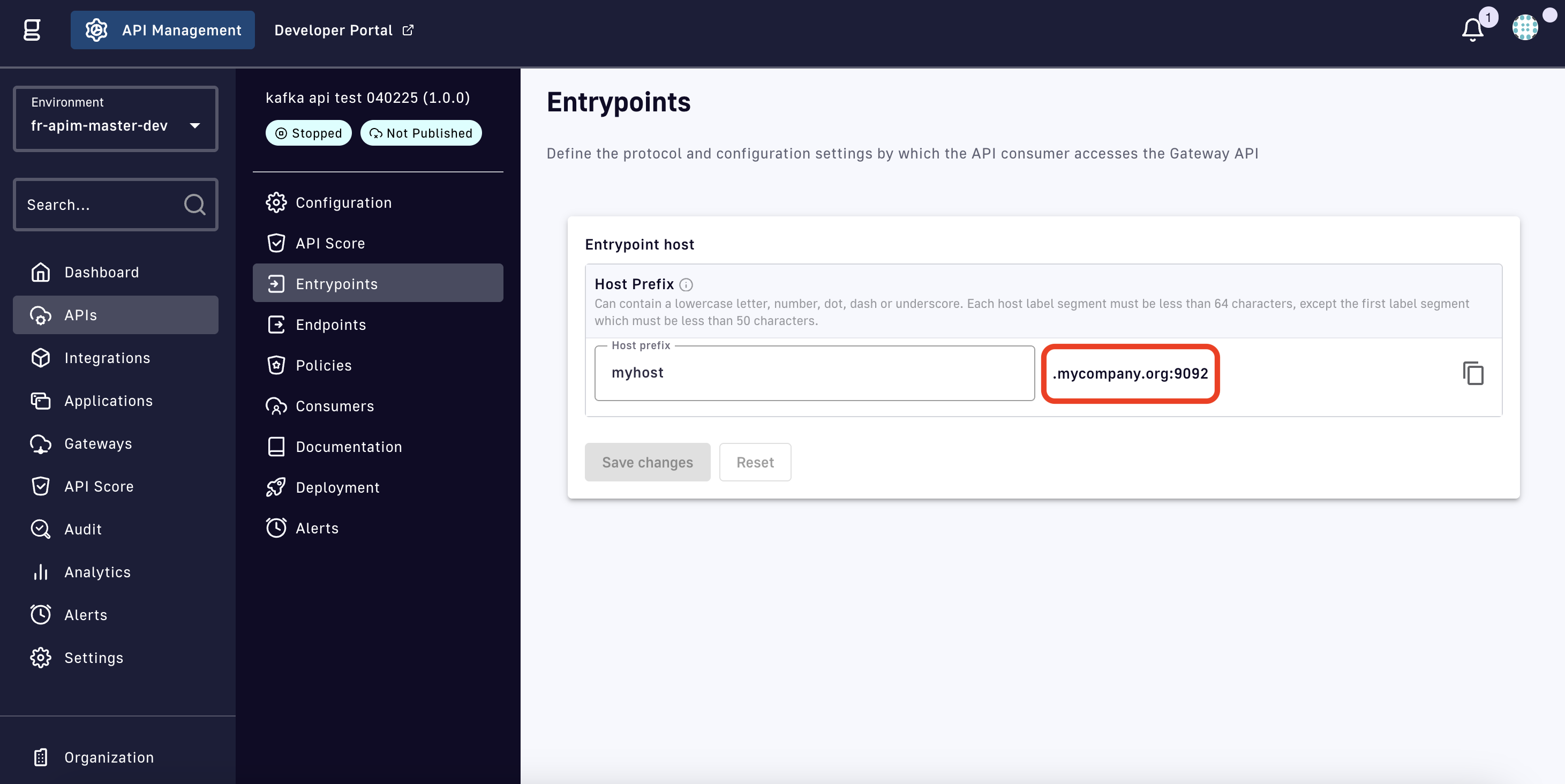
Task: Open the Policies section
Action: pos(323,366)
